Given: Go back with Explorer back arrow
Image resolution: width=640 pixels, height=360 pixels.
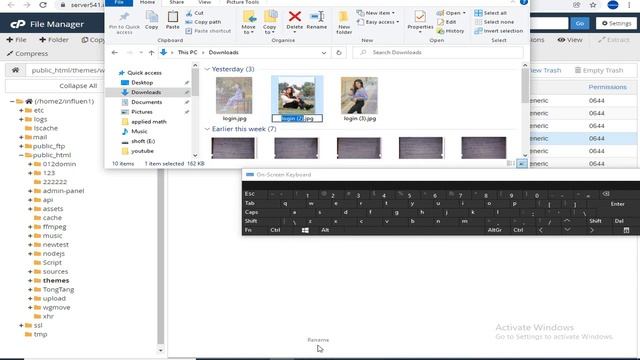Looking at the screenshot, I should pos(115,53).
